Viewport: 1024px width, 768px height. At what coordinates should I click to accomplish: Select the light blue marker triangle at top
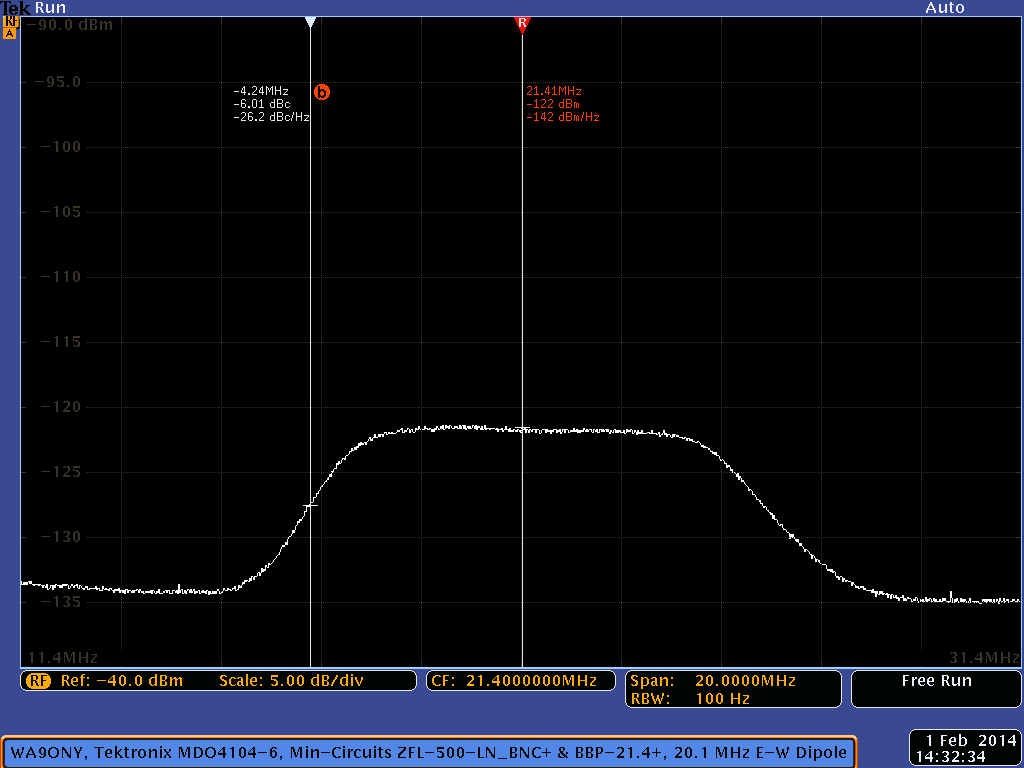click(310, 22)
